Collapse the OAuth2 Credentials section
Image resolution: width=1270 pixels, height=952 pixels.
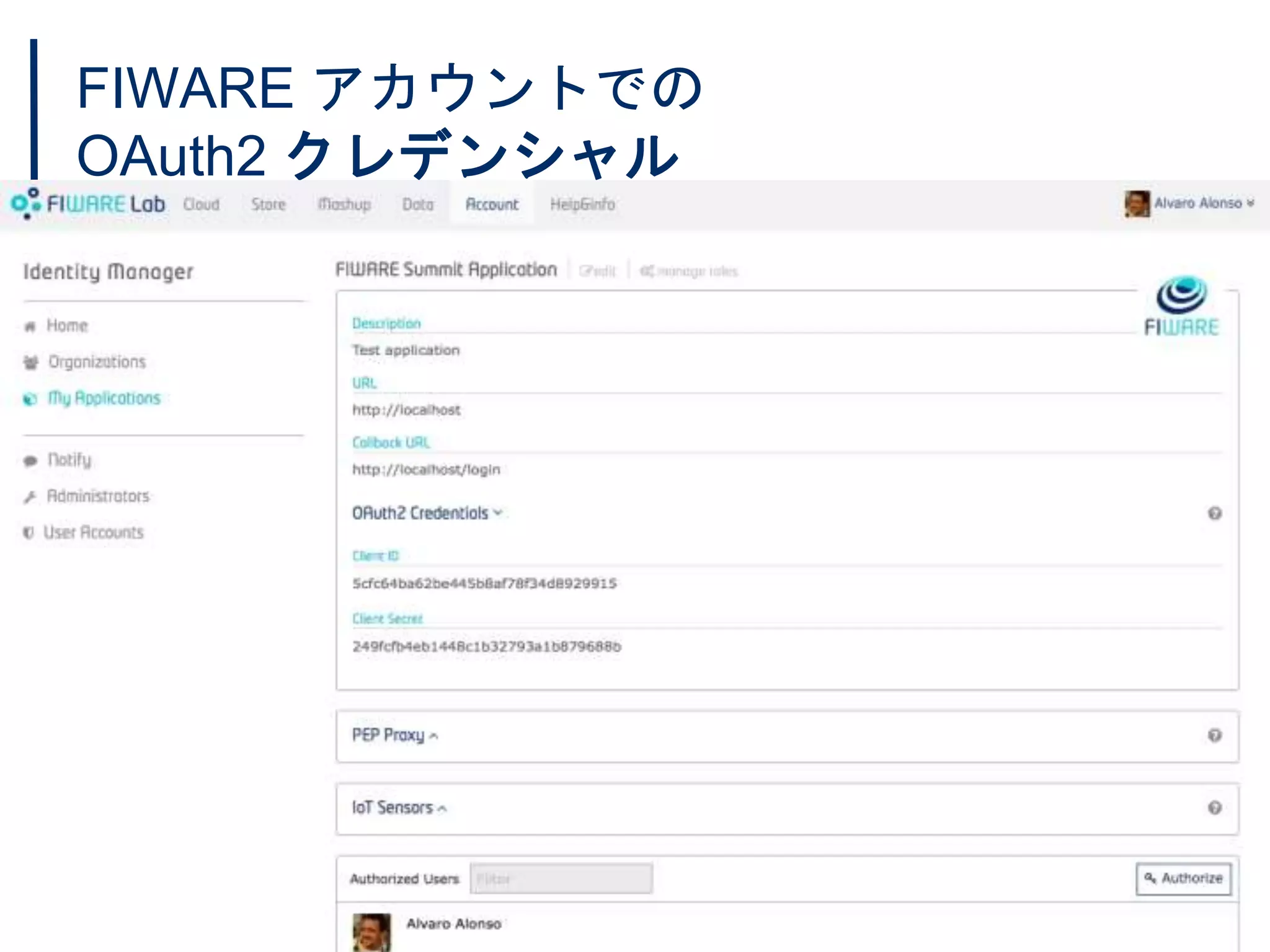(x=427, y=513)
